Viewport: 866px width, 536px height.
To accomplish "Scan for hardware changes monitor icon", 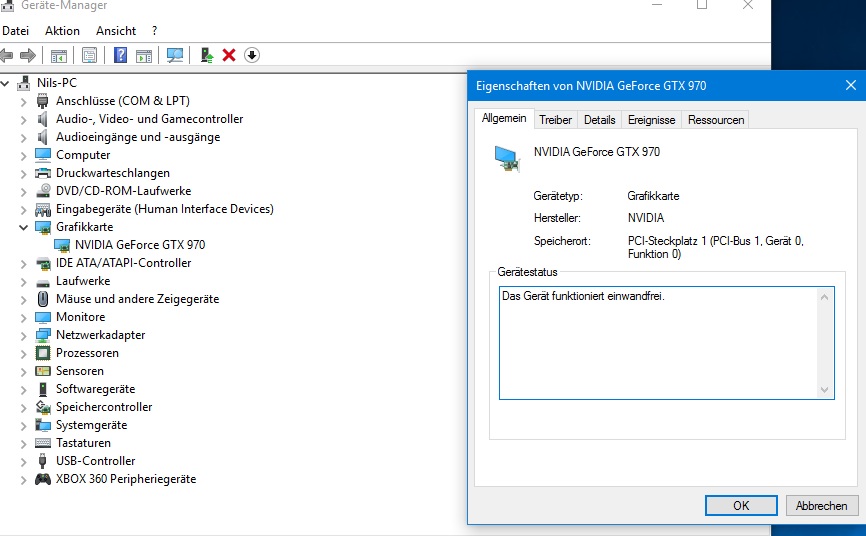I will pyautogui.click(x=175, y=55).
